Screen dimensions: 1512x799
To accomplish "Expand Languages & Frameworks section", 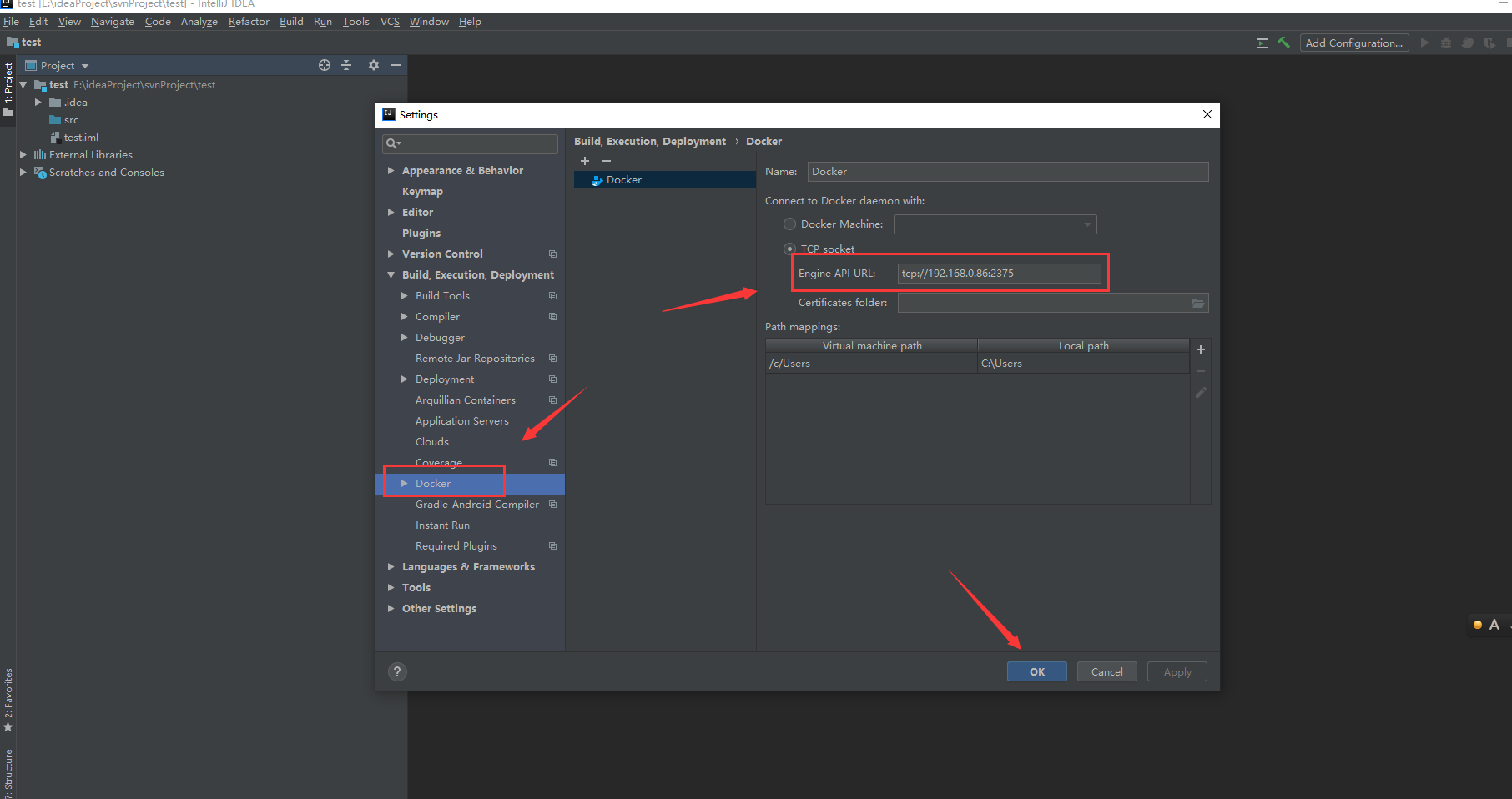I will pyautogui.click(x=391, y=567).
